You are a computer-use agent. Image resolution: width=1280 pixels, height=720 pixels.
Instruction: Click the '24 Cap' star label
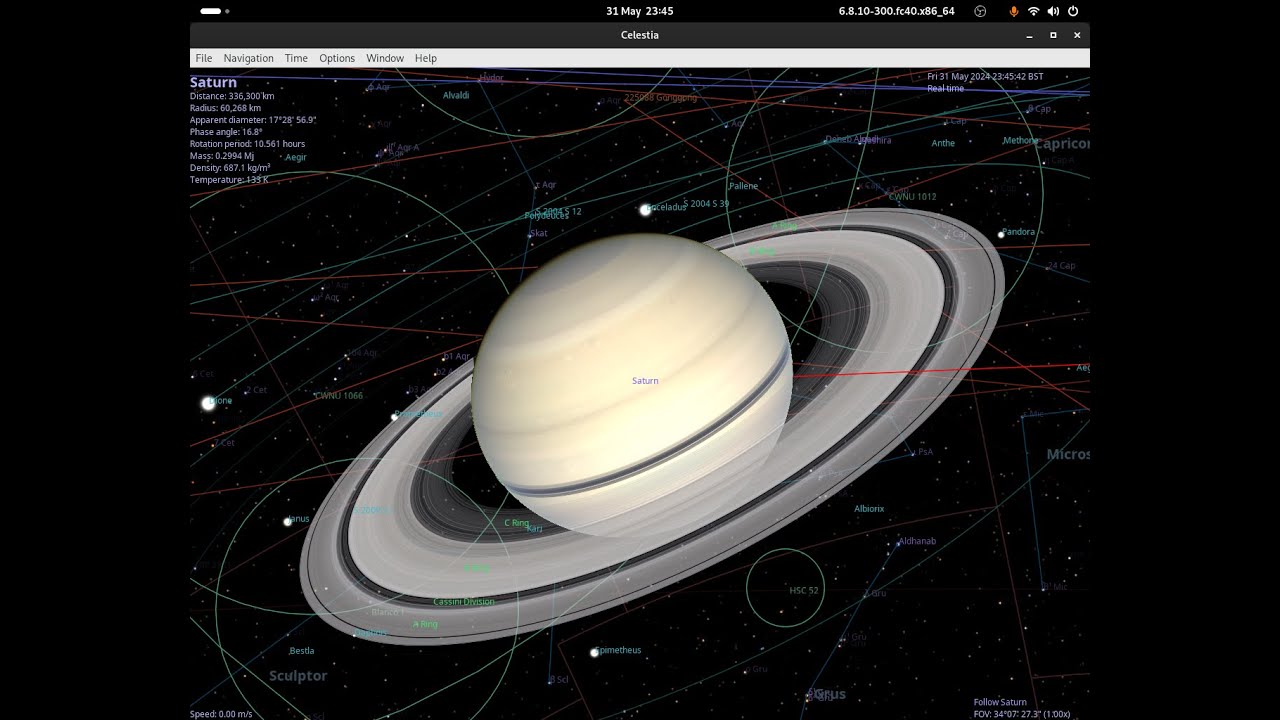(1061, 266)
